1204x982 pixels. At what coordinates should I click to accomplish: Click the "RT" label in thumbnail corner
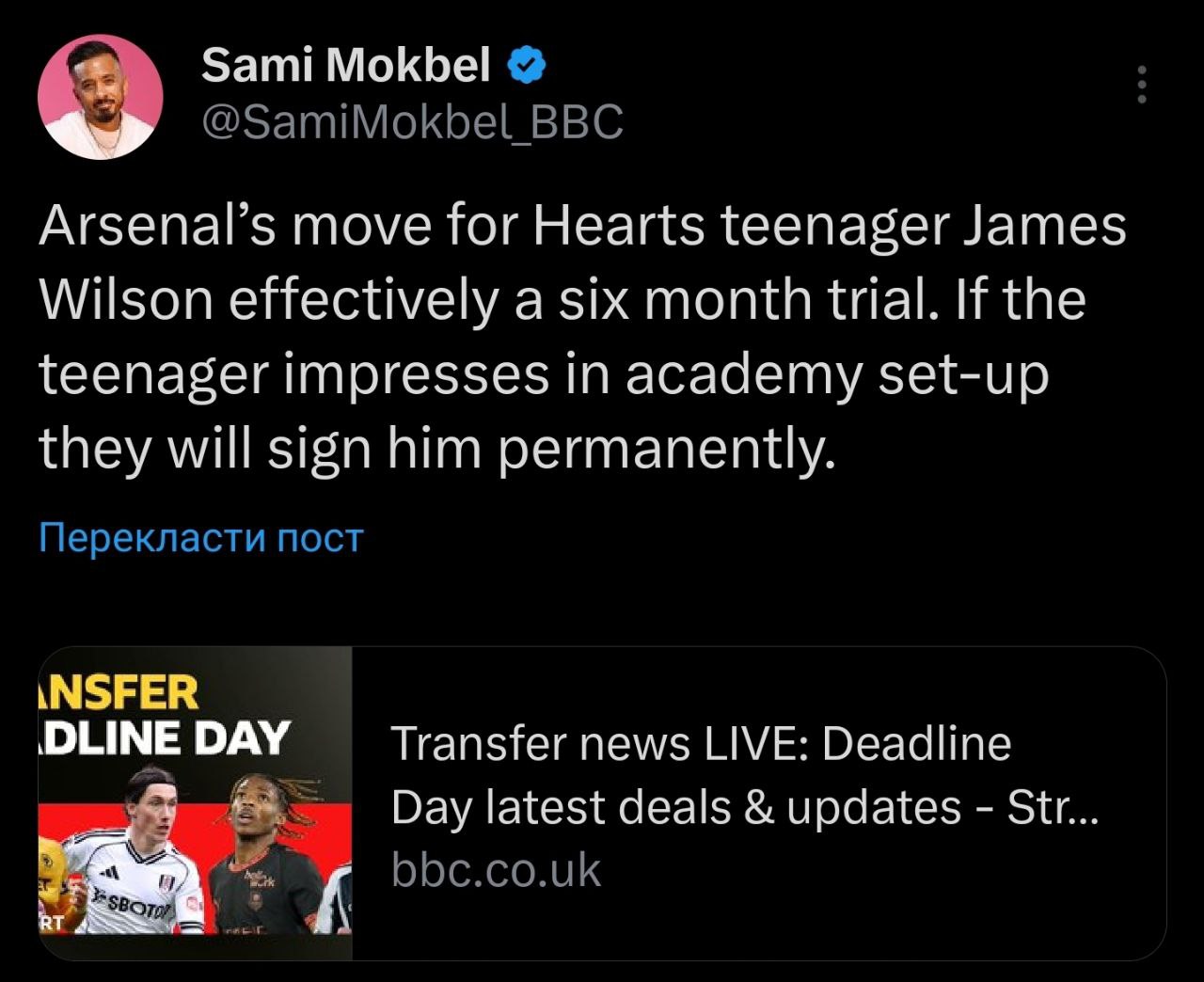[x=51, y=922]
